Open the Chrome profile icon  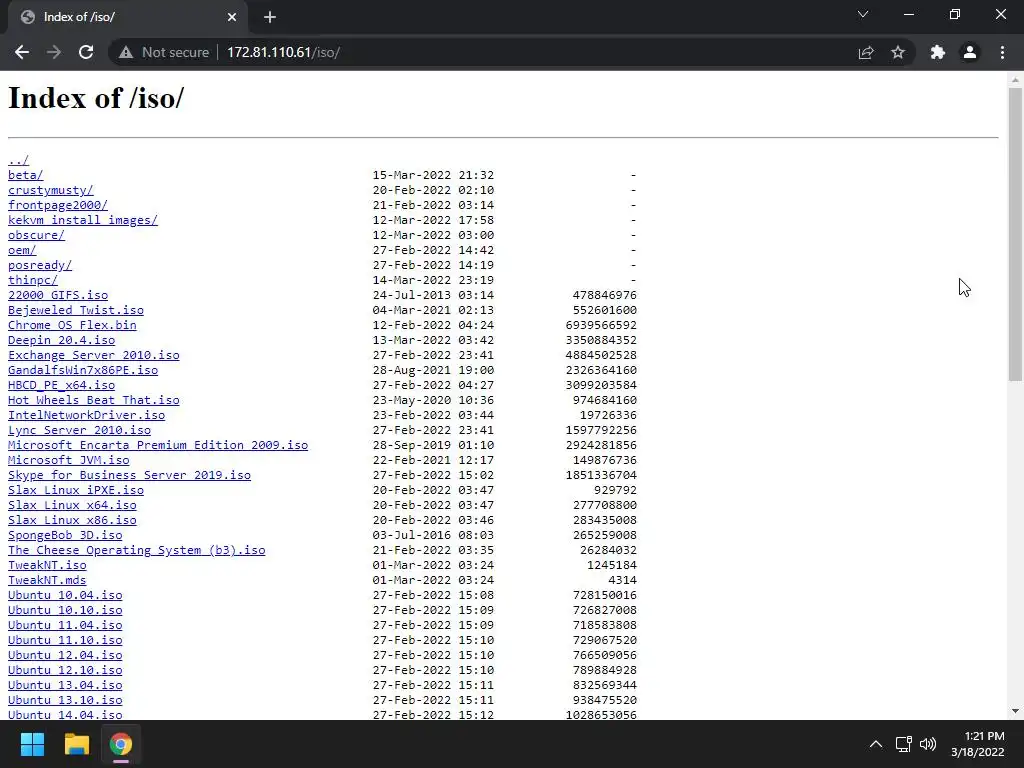(x=970, y=52)
